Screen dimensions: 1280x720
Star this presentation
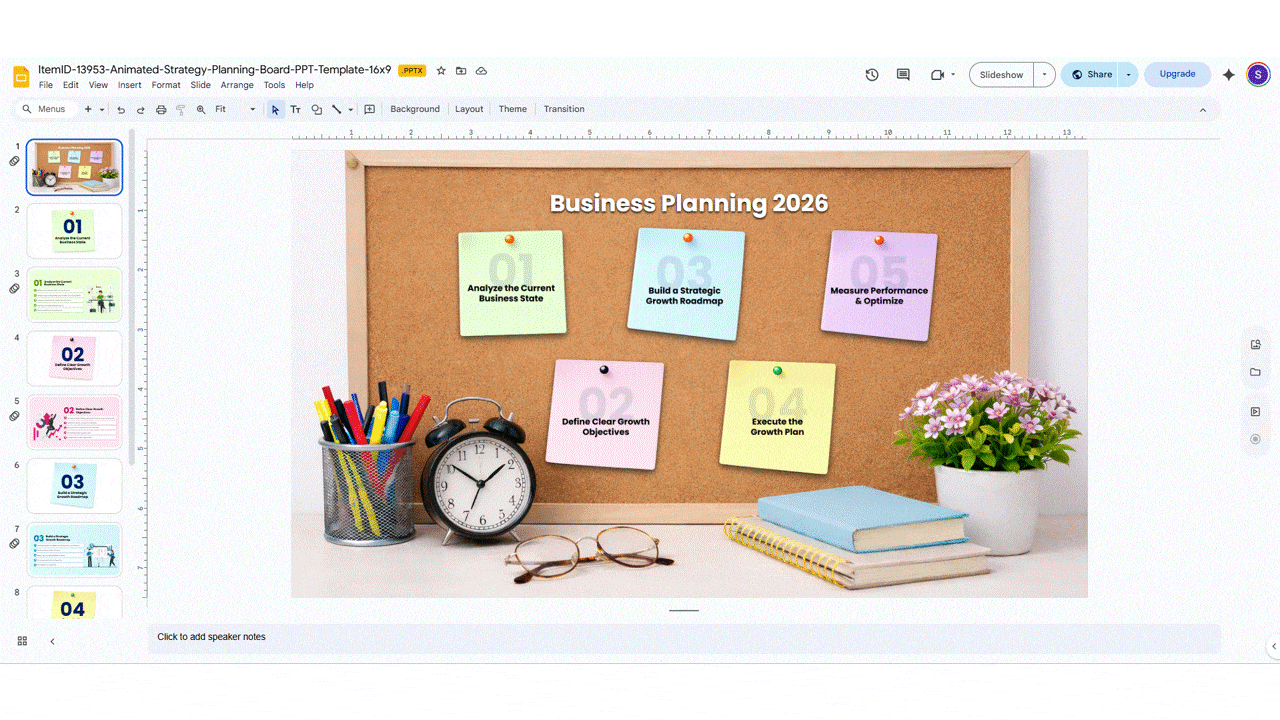click(441, 71)
